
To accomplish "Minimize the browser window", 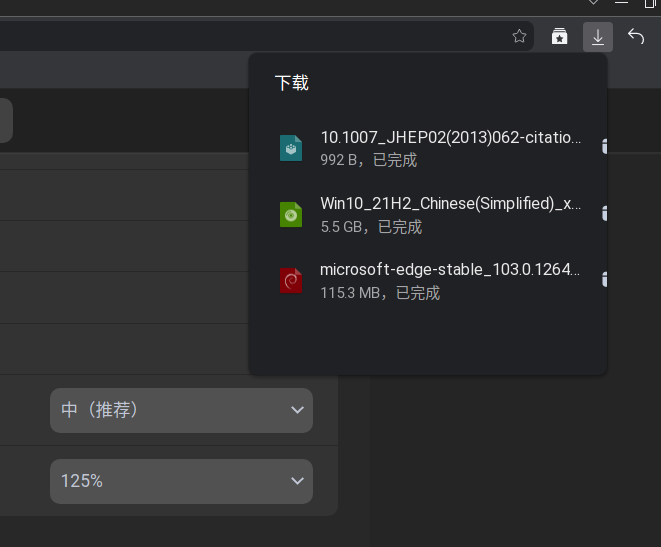I will (x=622, y=4).
